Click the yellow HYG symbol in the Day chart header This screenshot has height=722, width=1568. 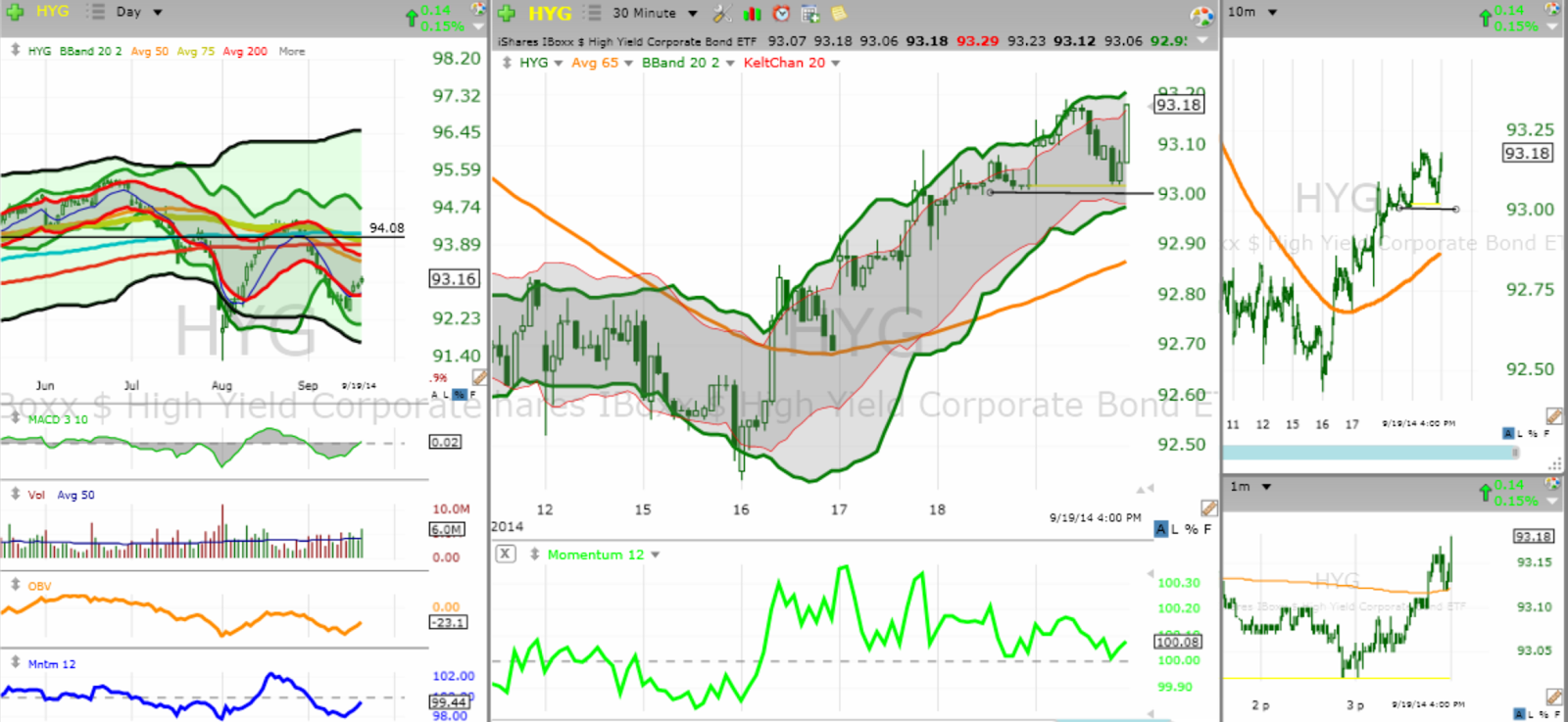click(x=53, y=12)
